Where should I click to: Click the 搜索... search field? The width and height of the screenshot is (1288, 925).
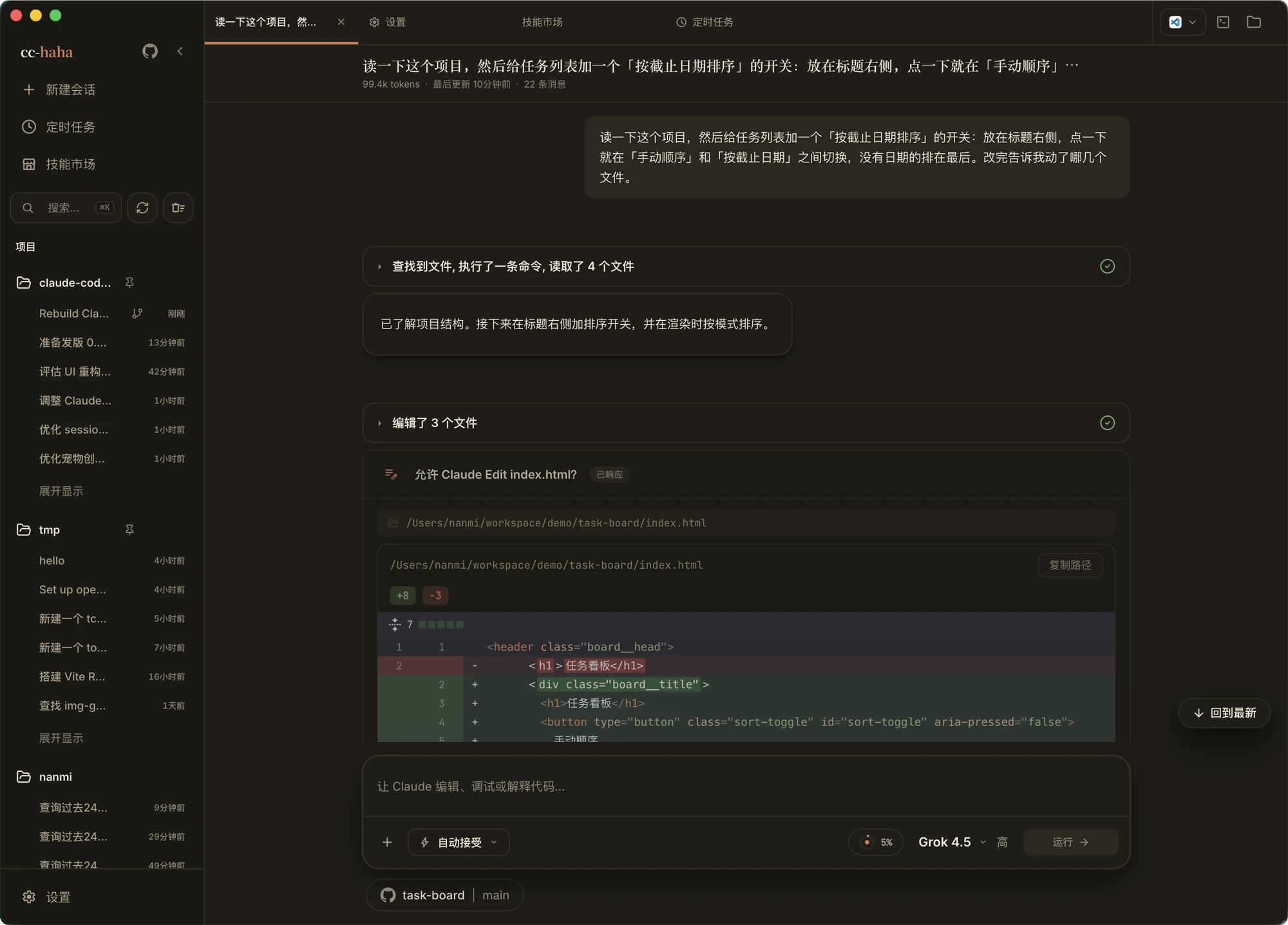[66, 207]
